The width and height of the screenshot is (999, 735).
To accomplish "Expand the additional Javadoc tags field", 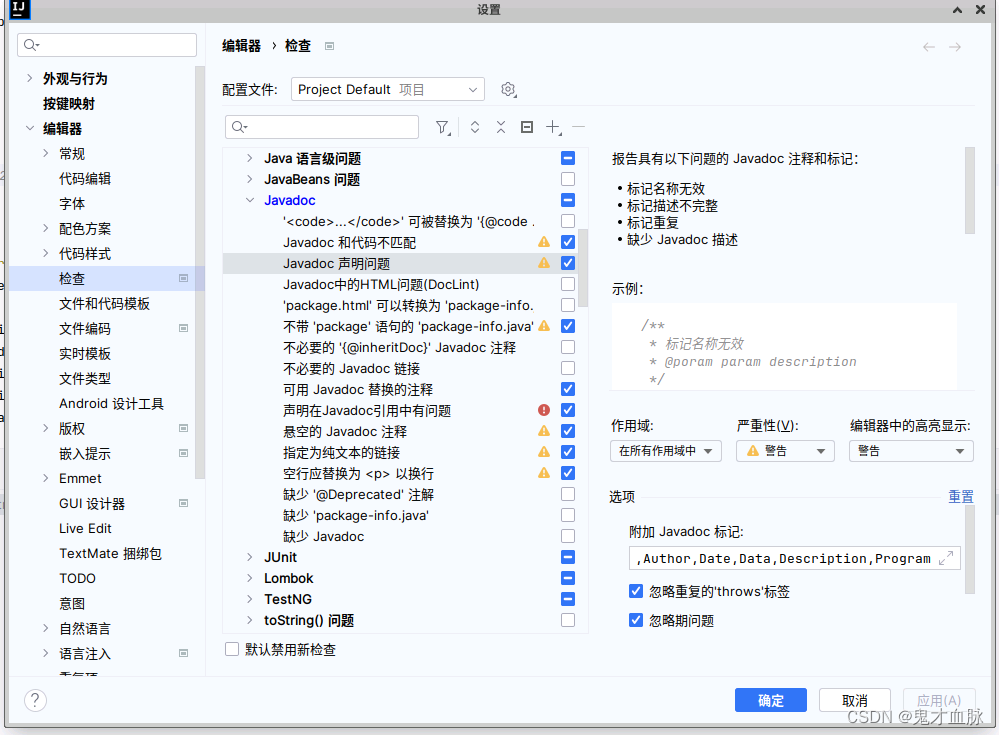I will click(x=946, y=558).
